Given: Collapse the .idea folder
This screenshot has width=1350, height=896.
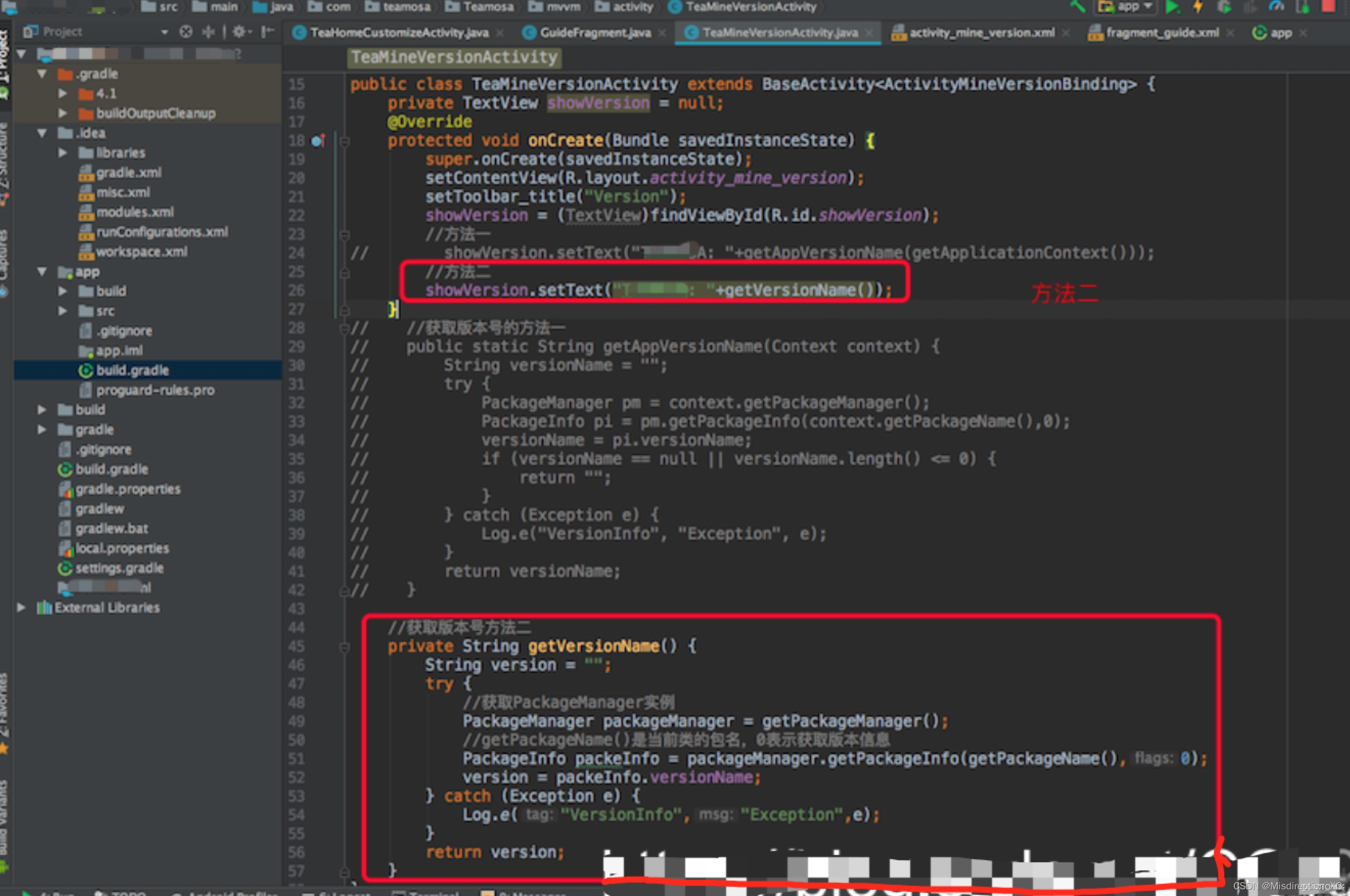Looking at the screenshot, I should point(42,132).
